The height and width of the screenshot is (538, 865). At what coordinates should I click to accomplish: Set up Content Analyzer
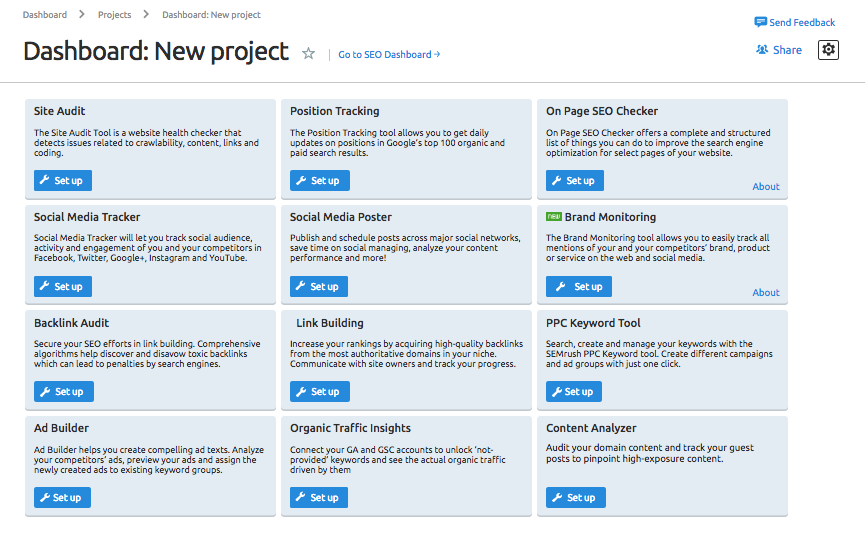coord(574,498)
